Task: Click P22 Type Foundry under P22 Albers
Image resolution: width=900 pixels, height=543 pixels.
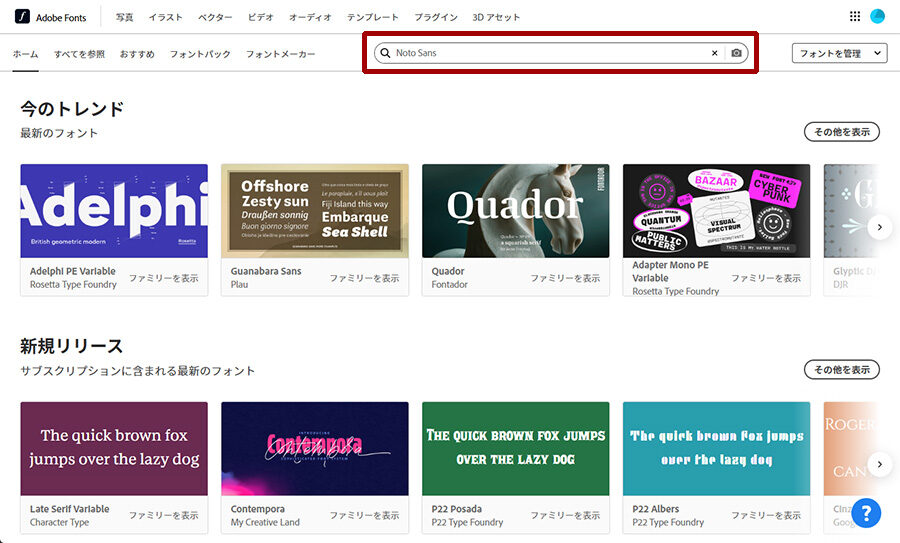Action: (x=668, y=522)
